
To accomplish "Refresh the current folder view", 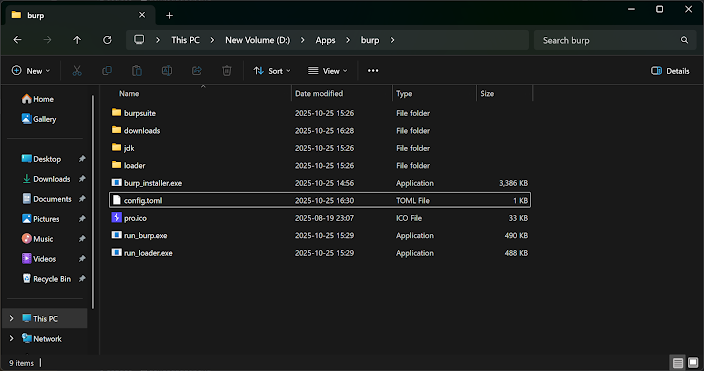I will coord(107,40).
